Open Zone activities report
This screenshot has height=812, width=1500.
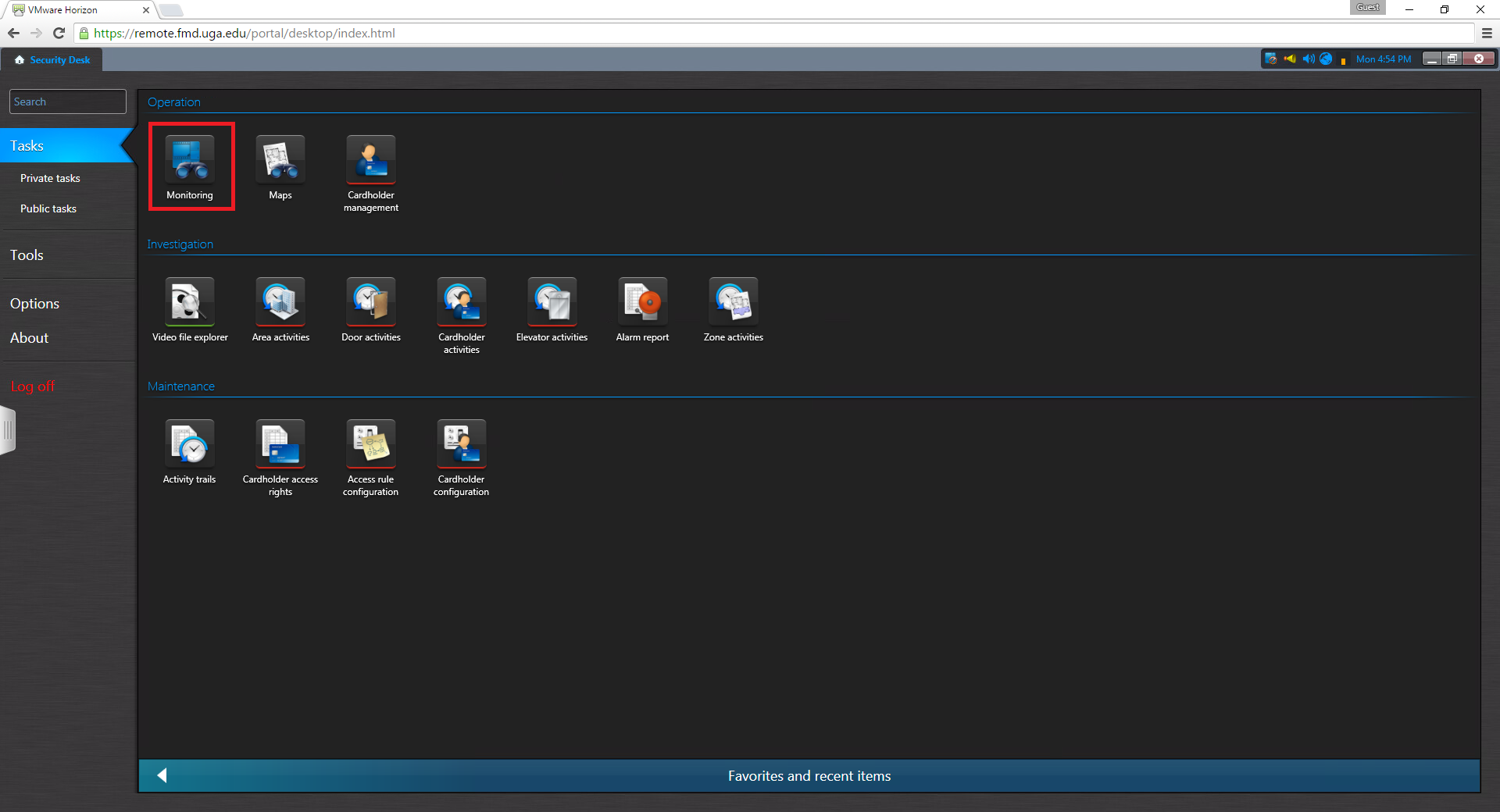coord(733,302)
